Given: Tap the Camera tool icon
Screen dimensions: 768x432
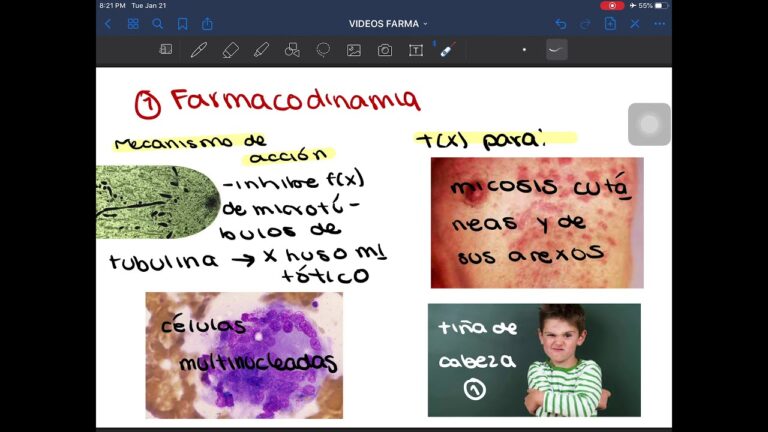Looking at the screenshot, I should coord(385,50).
